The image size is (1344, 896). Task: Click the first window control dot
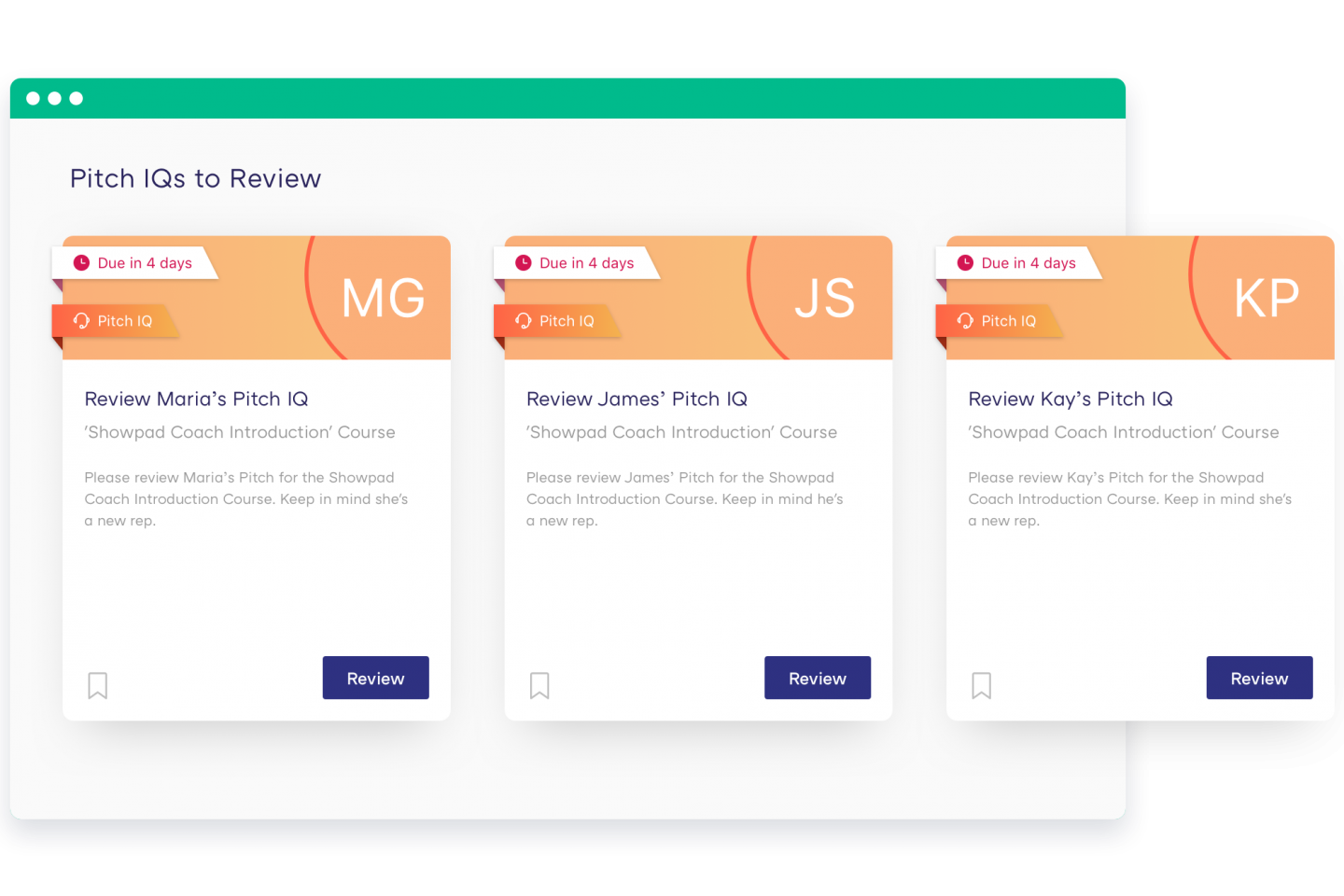pos(33,98)
